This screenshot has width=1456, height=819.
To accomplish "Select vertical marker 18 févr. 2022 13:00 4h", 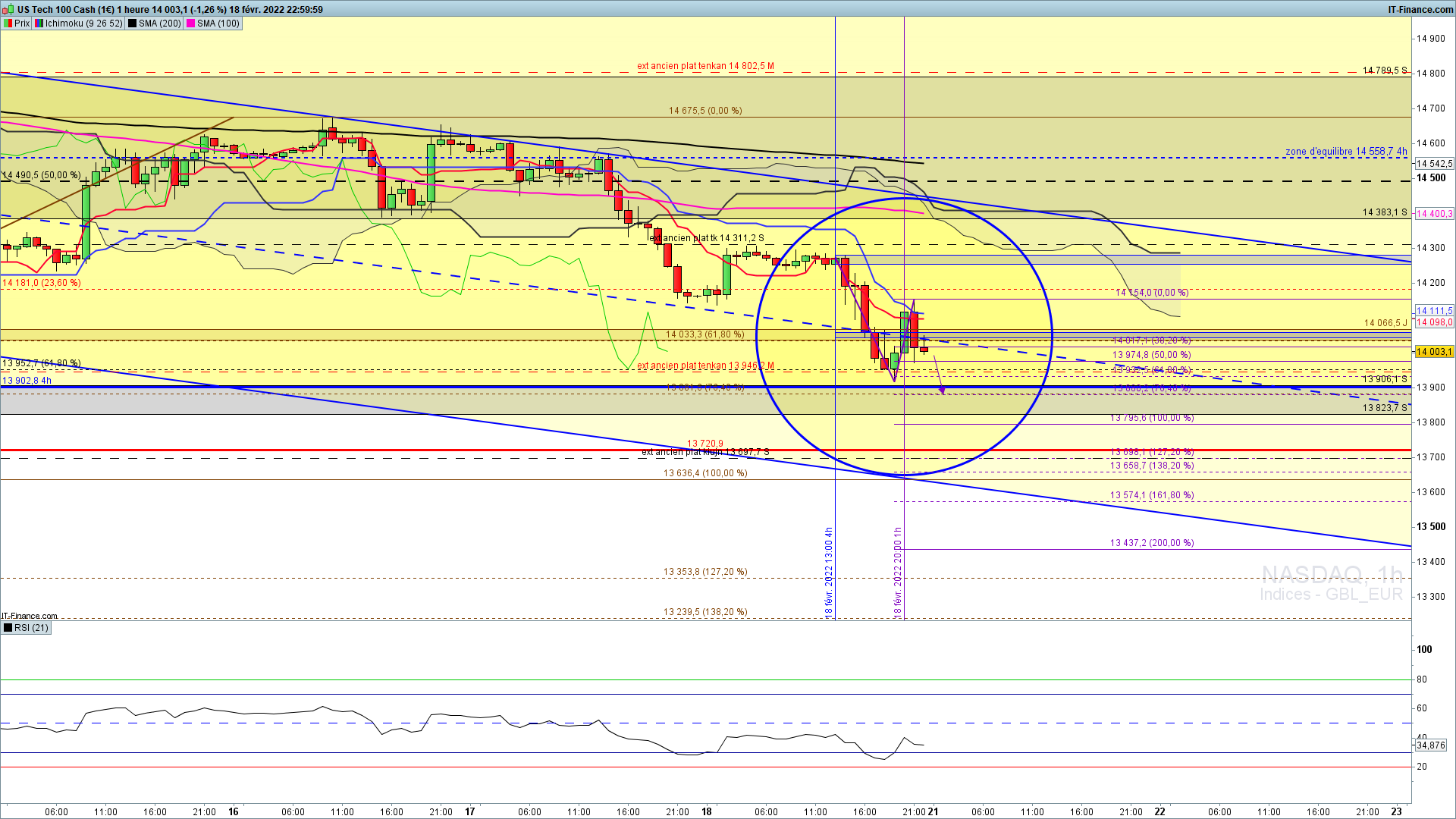I will [829, 572].
